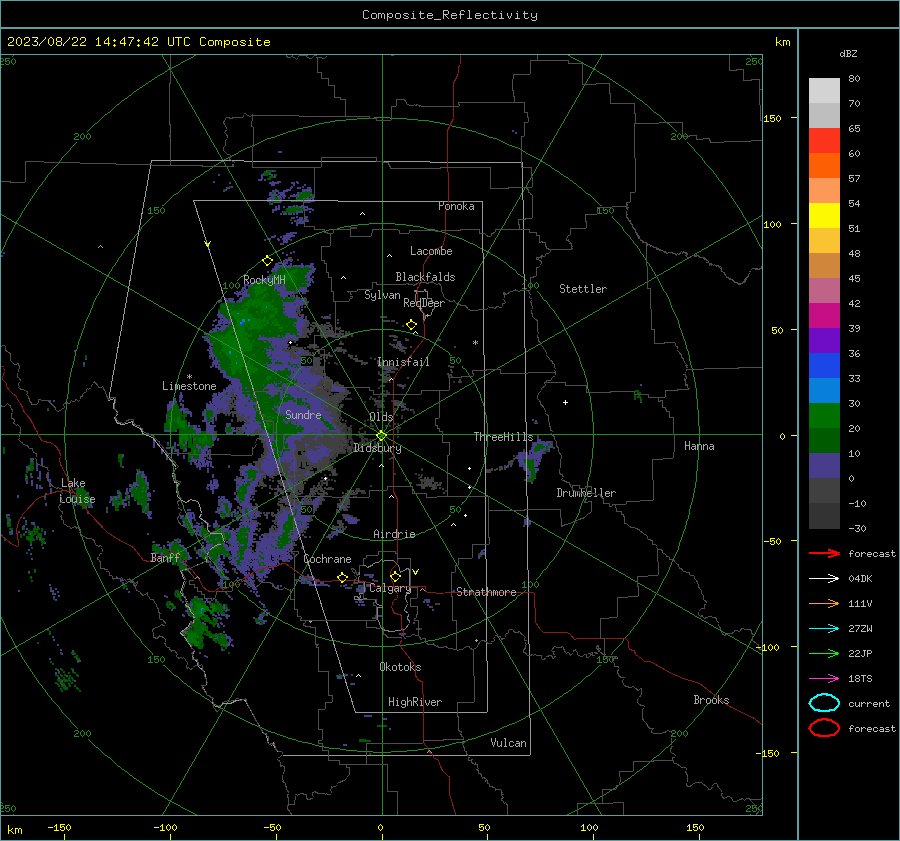Click the dBZ legend heading
900x841 pixels.
click(848, 53)
